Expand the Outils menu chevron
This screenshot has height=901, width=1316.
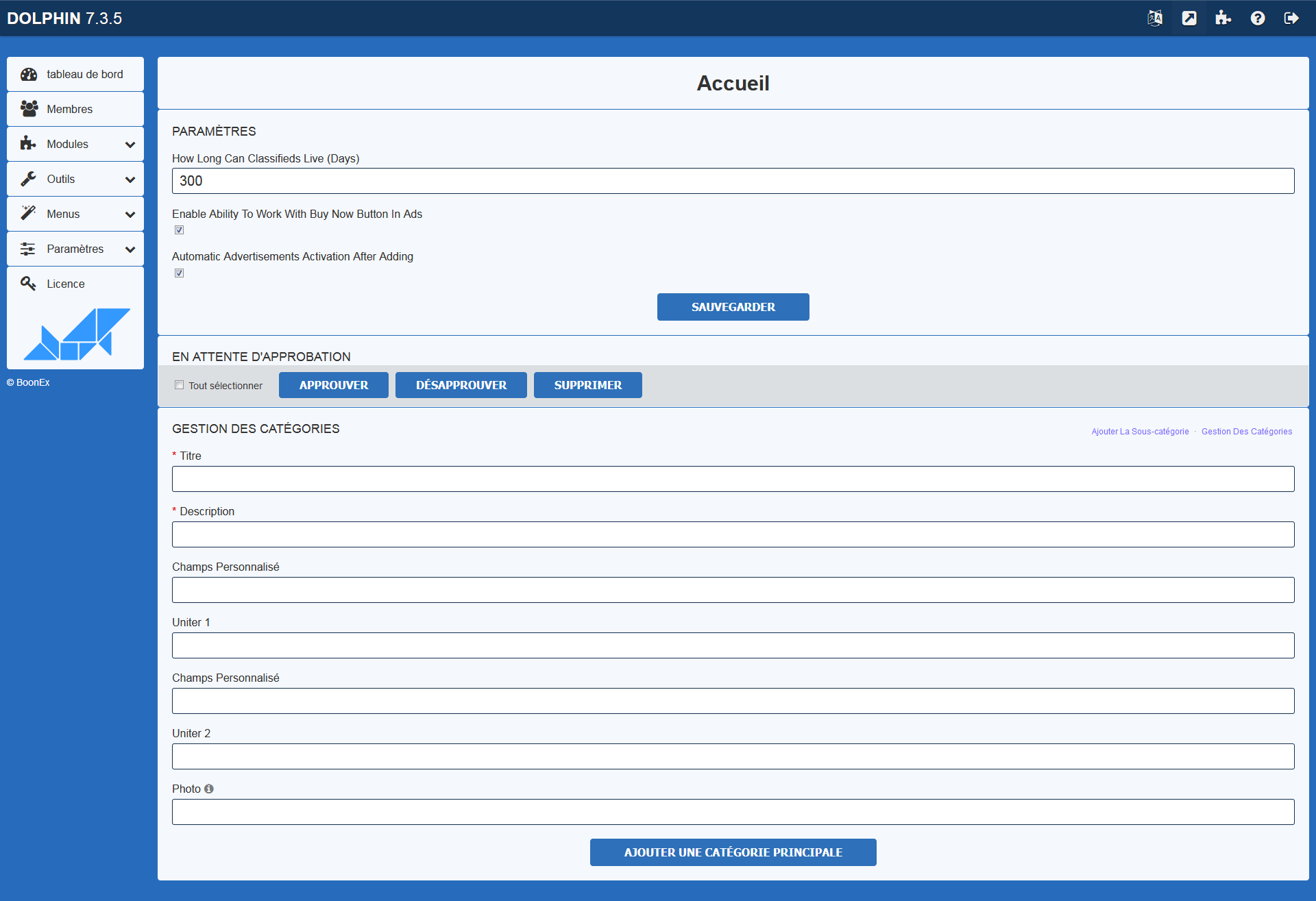pos(130,180)
